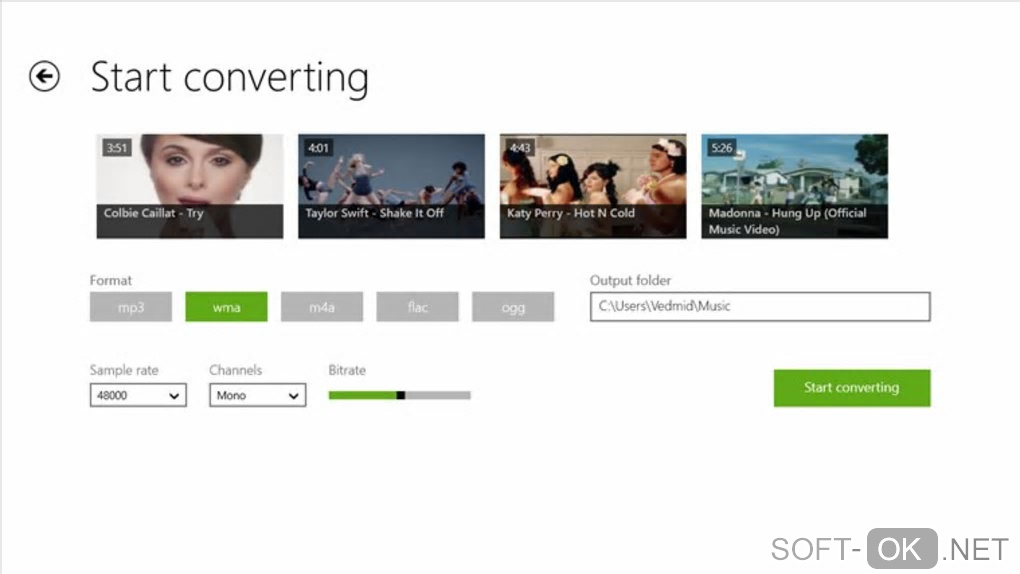The width and height of the screenshot is (1020, 574).
Task: Click the Output folder label
Action: [630, 280]
